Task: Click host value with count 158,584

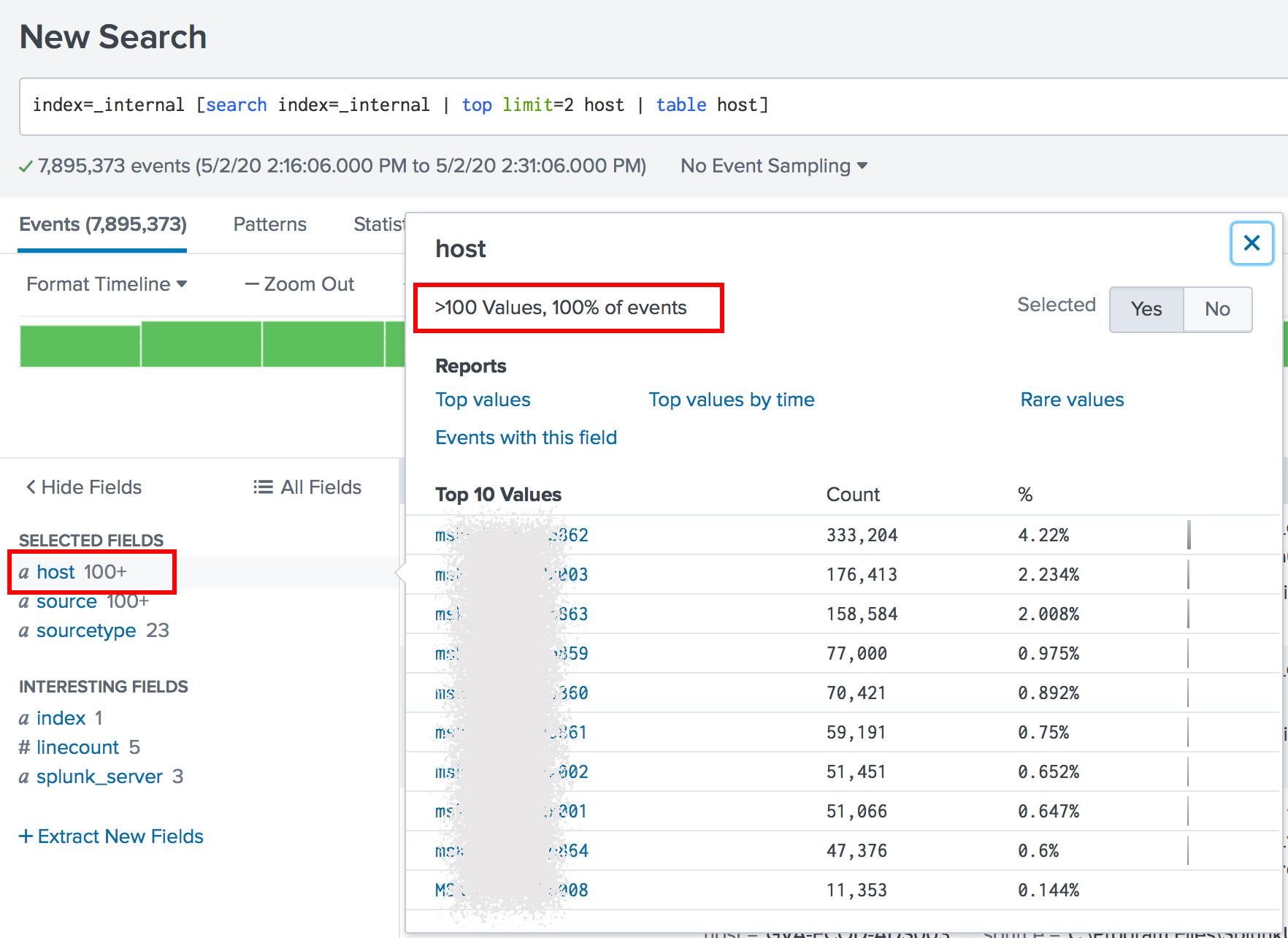Action: coord(512,614)
